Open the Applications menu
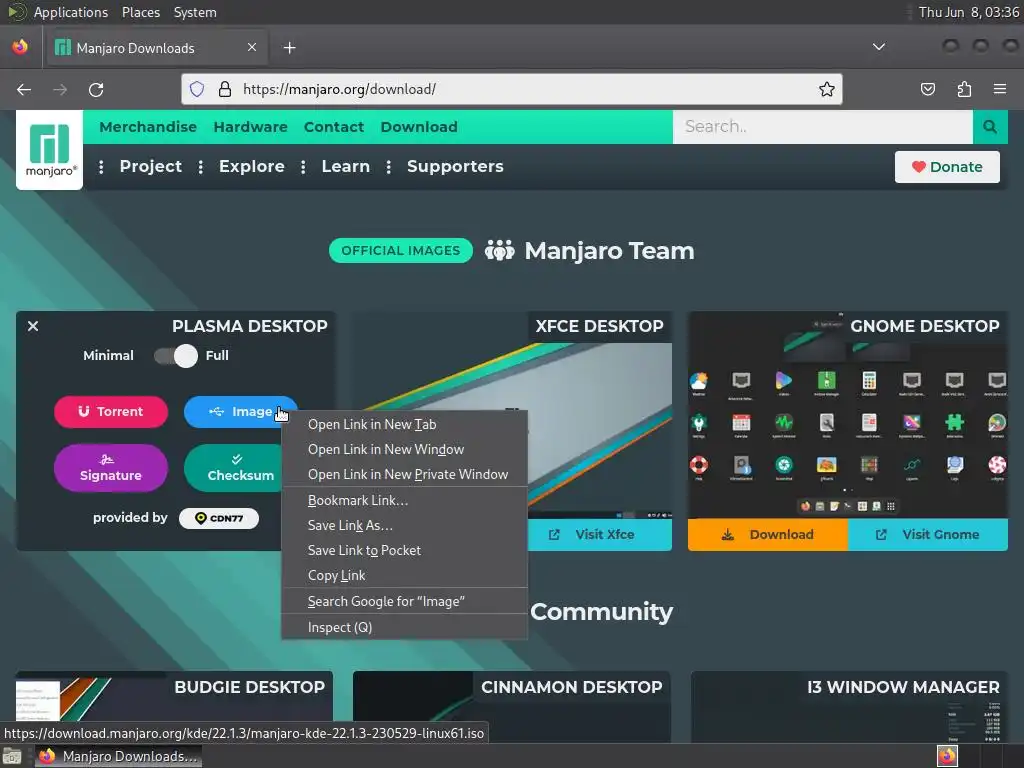The height and width of the screenshot is (768, 1024). click(71, 12)
